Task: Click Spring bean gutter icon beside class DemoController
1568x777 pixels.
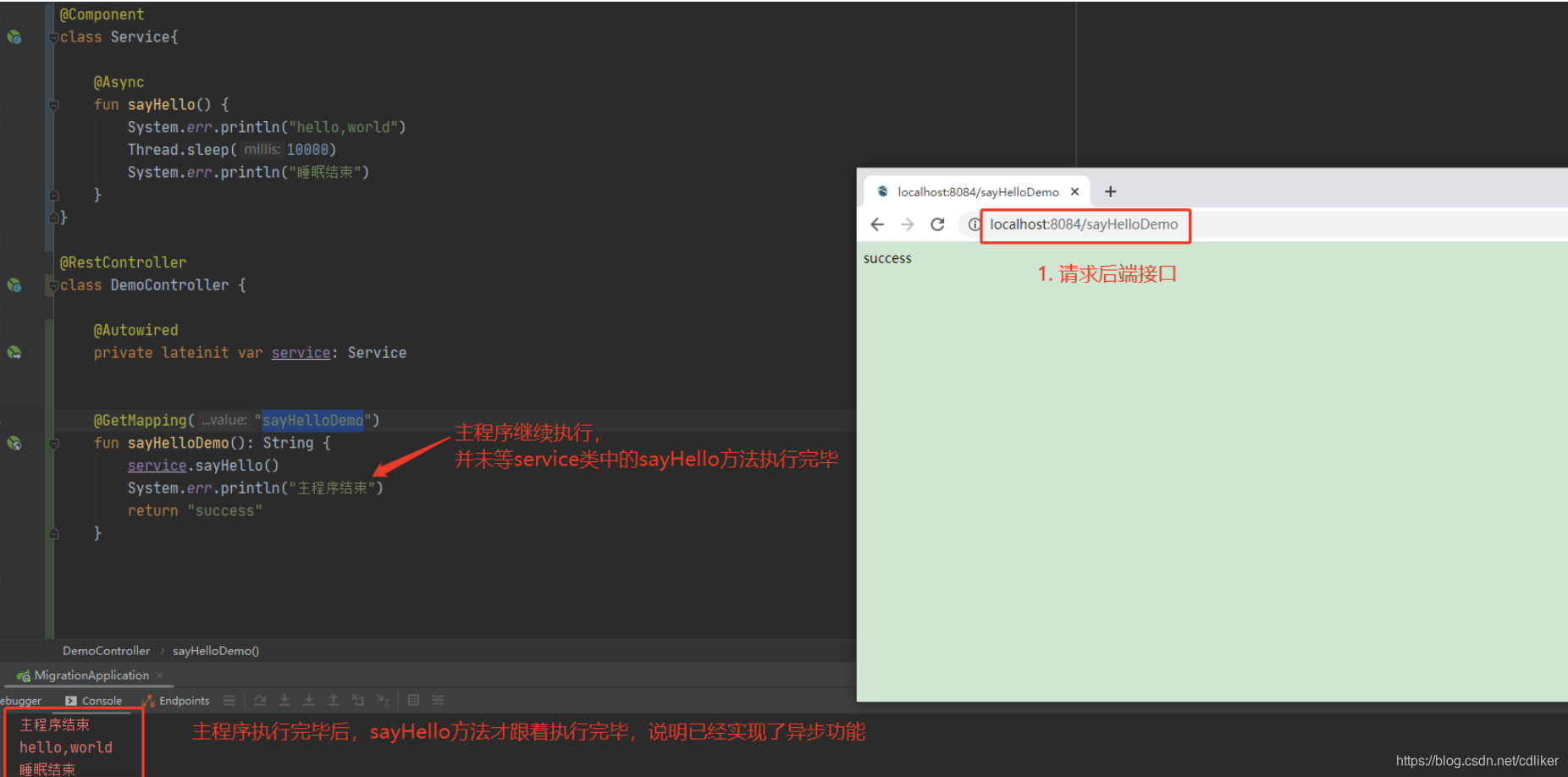Action: pyautogui.click(x=14, y=285)
